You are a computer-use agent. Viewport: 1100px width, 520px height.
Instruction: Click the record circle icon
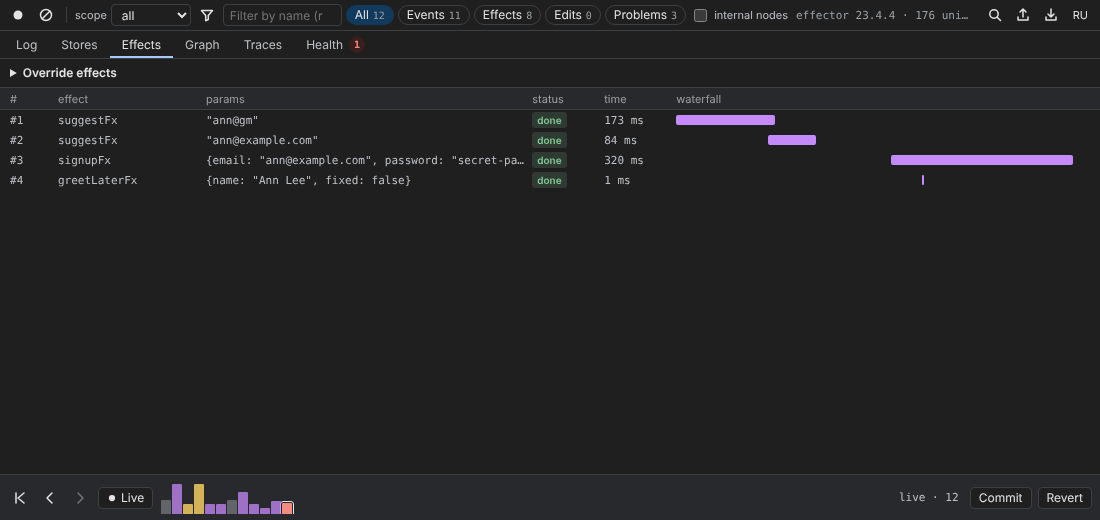(18, 15)
